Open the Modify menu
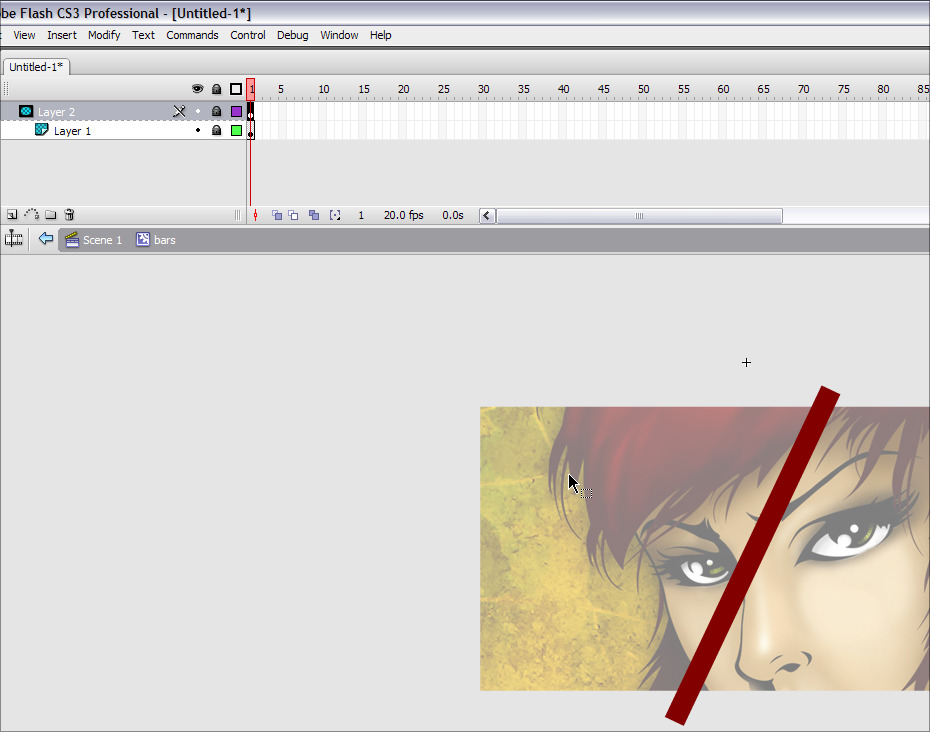This screenshot has width=930, height=732. pos(104,35)
